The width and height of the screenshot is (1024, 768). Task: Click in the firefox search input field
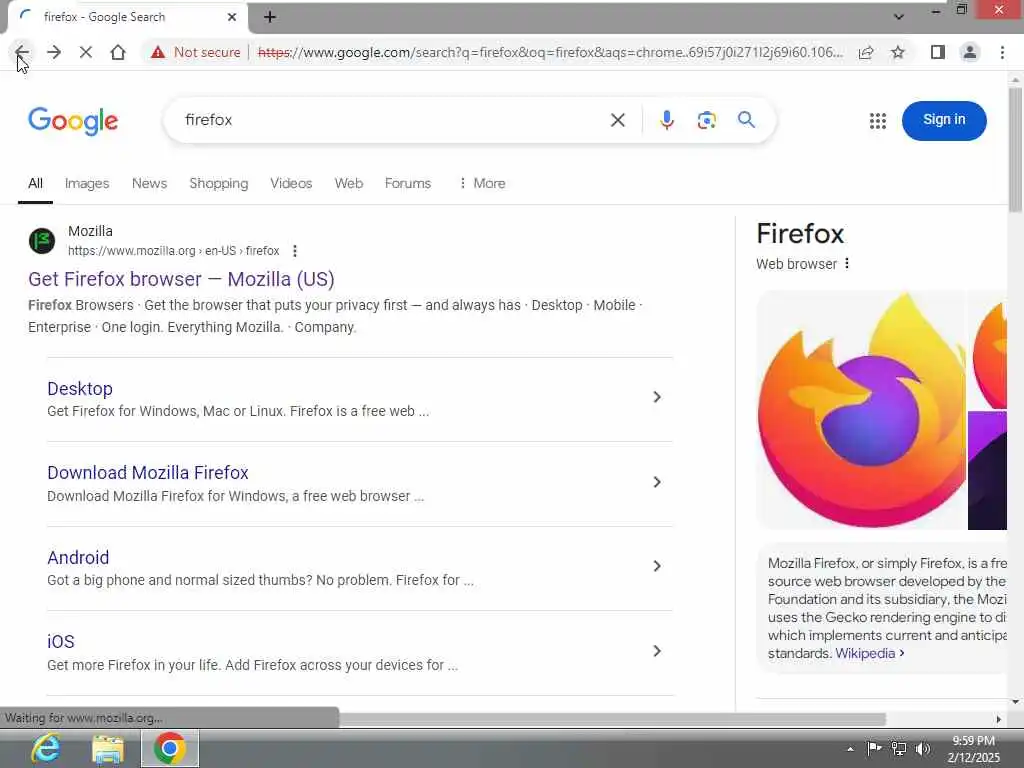point(392,120)
